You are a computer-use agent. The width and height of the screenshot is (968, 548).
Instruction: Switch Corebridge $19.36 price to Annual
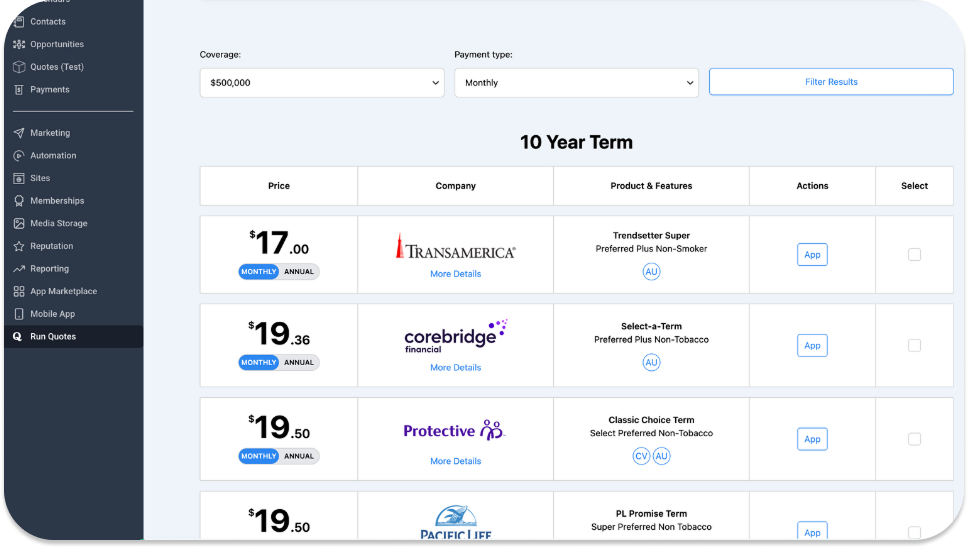299,362
